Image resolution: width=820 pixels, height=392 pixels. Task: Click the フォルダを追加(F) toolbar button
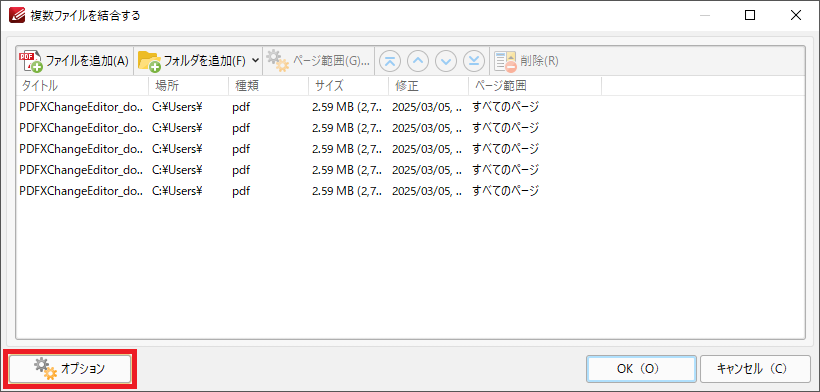(192, 61)
